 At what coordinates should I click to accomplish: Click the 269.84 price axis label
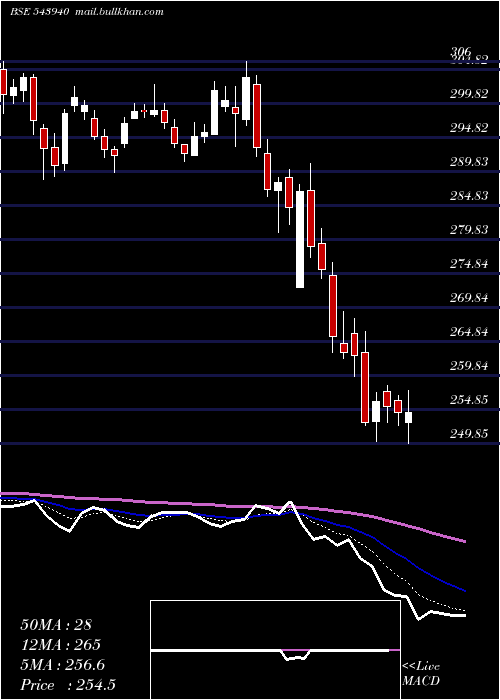pos(469,298)
